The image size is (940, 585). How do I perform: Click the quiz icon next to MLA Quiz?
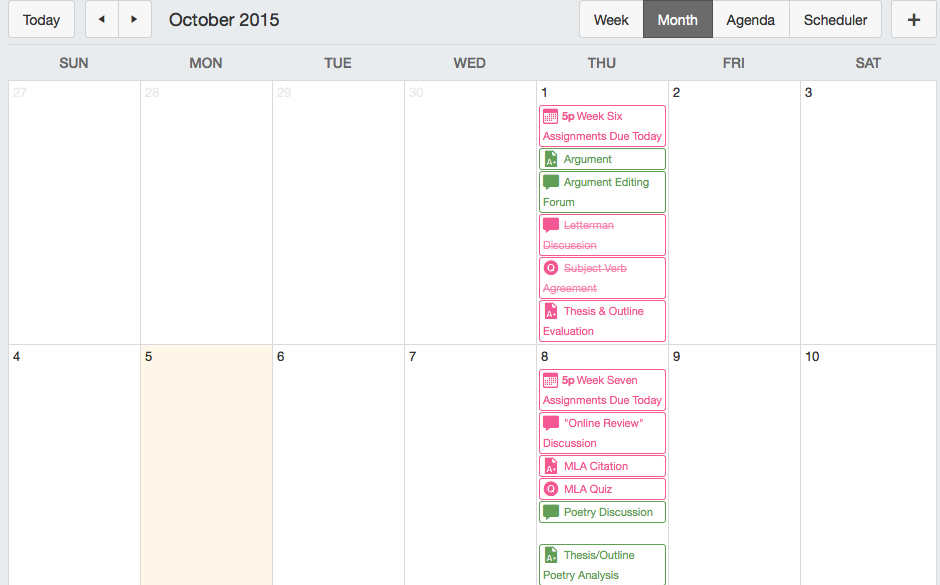click(550, 489)
